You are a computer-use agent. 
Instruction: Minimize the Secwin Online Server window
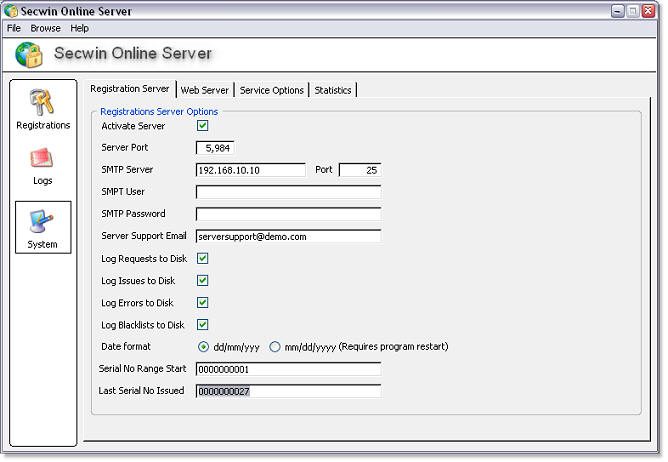click(618, 11)
